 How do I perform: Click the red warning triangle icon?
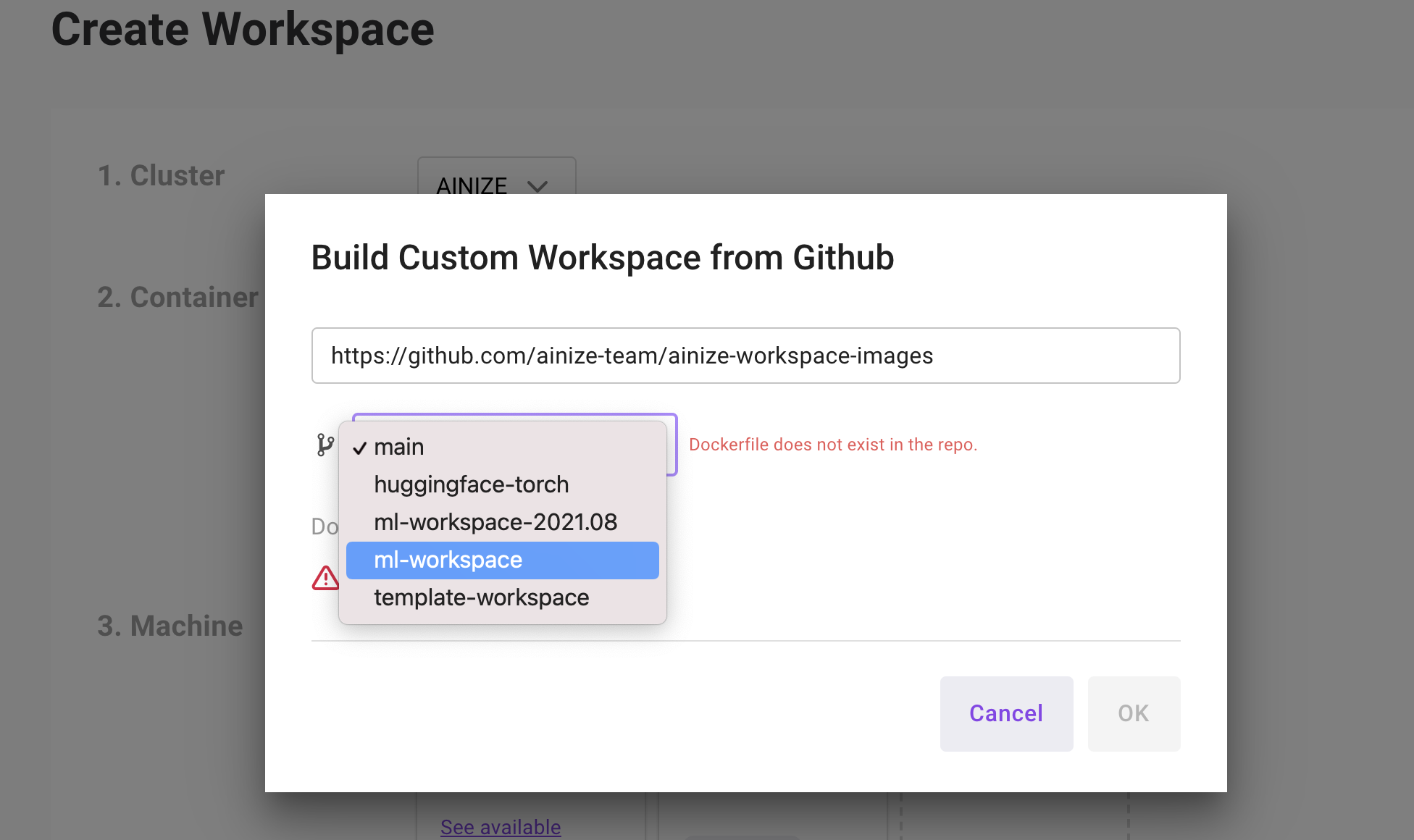pos(324,577)
